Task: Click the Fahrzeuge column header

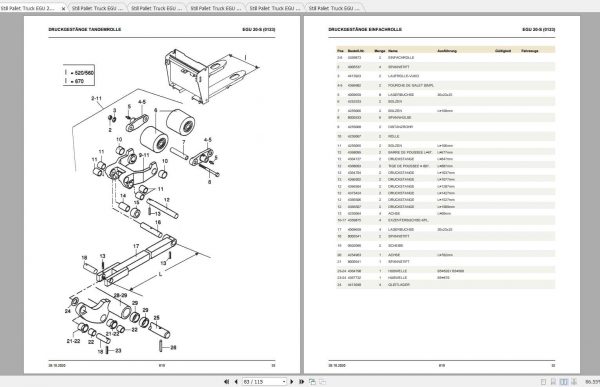Action: [530, 51]
